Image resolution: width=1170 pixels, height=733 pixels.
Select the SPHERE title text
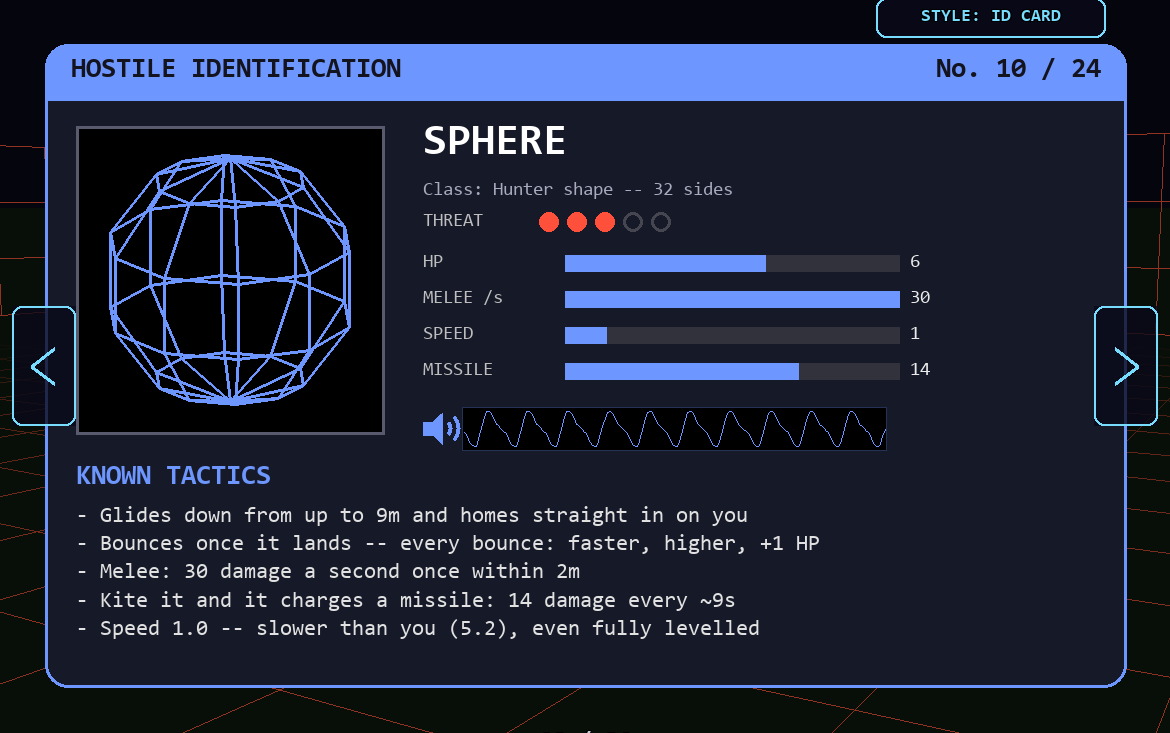(x=494, y=140)
